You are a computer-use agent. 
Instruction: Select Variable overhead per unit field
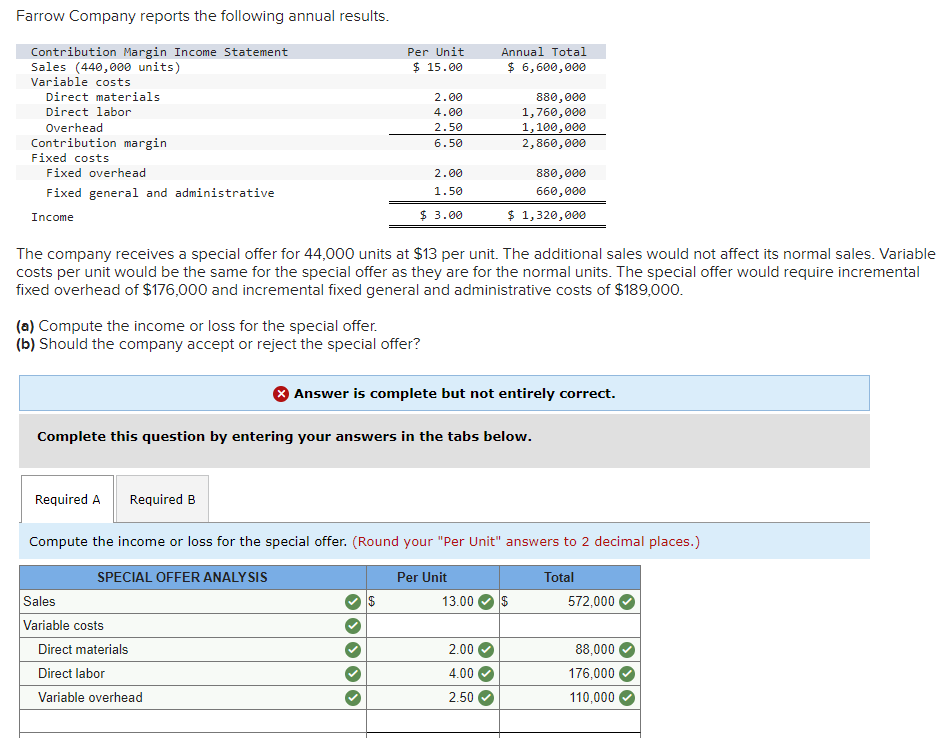pos(433,698)
